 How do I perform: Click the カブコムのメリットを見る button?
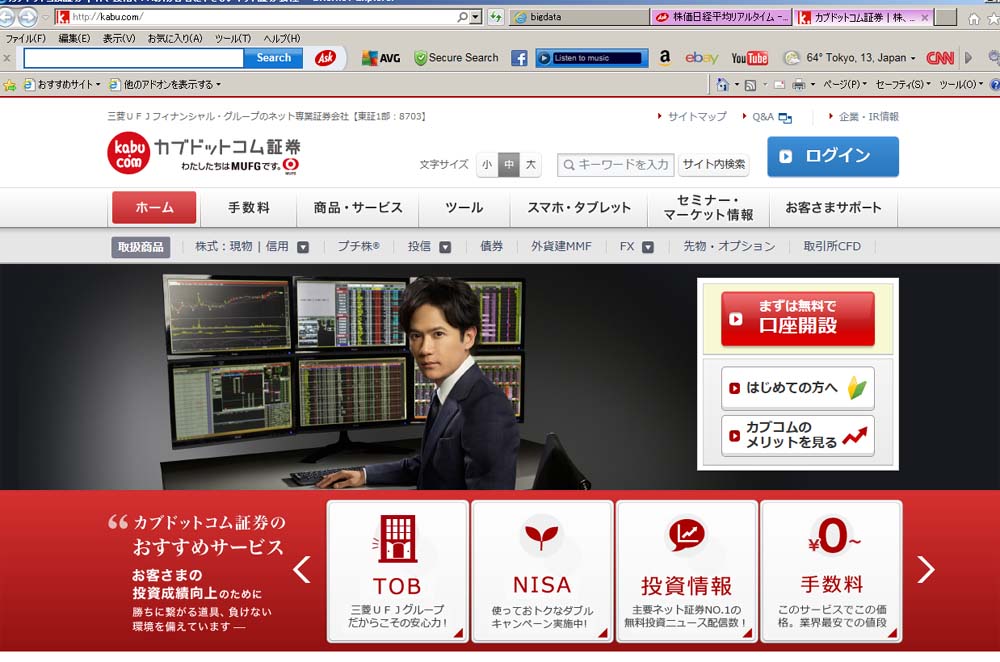click(x=798, y=436)
